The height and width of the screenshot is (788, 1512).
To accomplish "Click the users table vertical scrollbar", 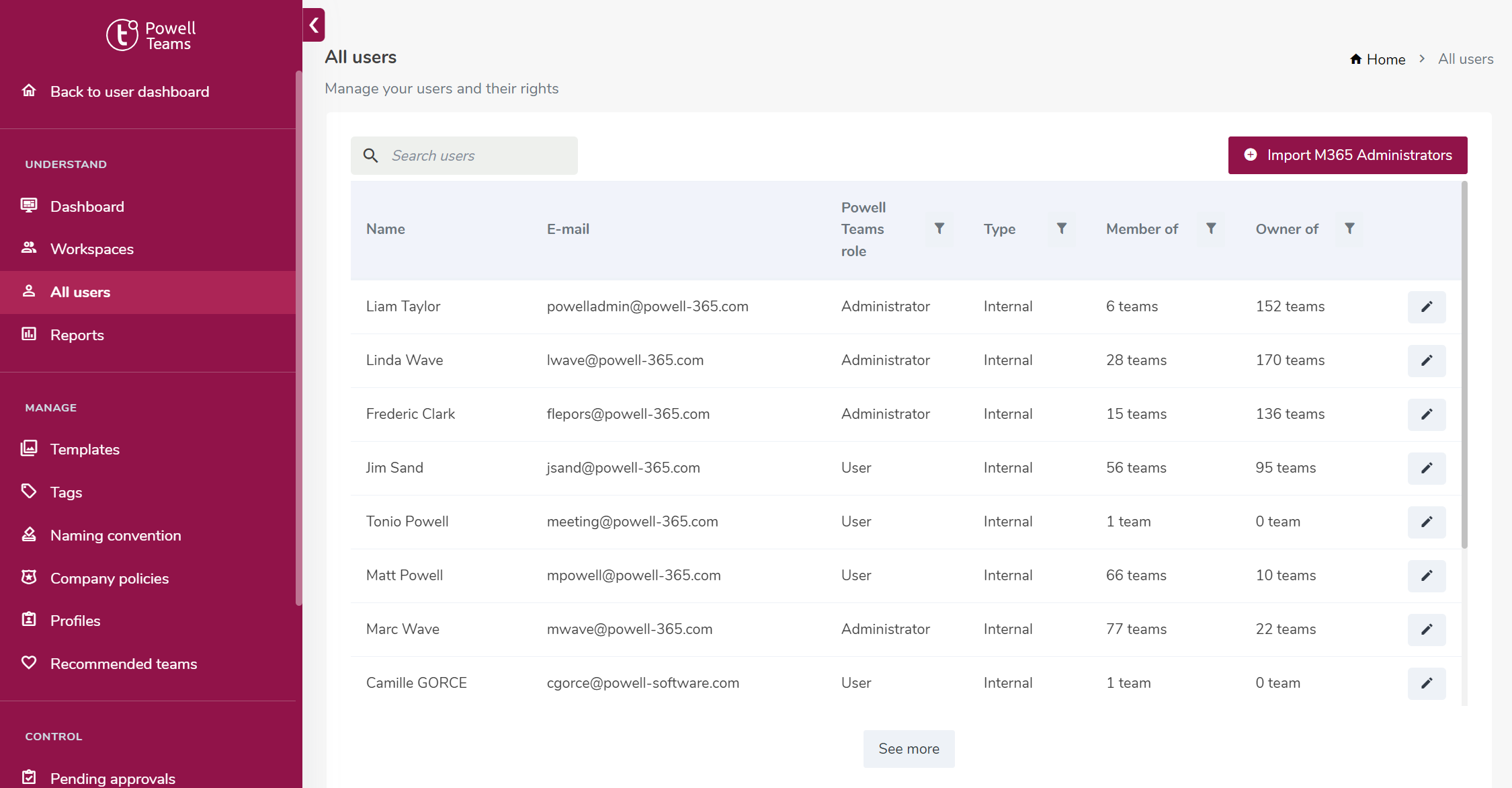I will tap(1464, 365).
